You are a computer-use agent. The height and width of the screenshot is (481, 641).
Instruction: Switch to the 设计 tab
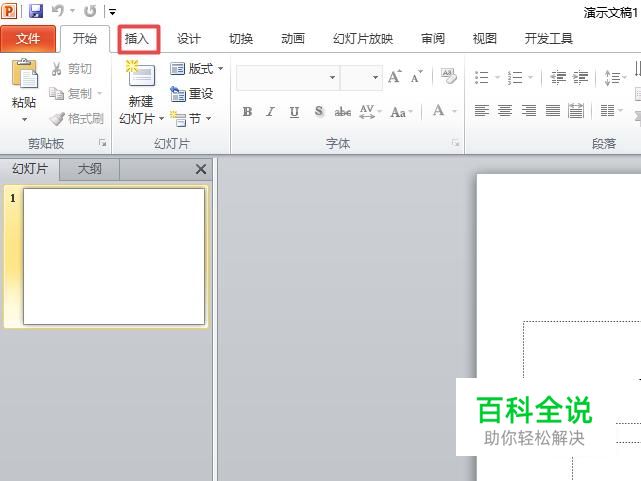(188, 39)
